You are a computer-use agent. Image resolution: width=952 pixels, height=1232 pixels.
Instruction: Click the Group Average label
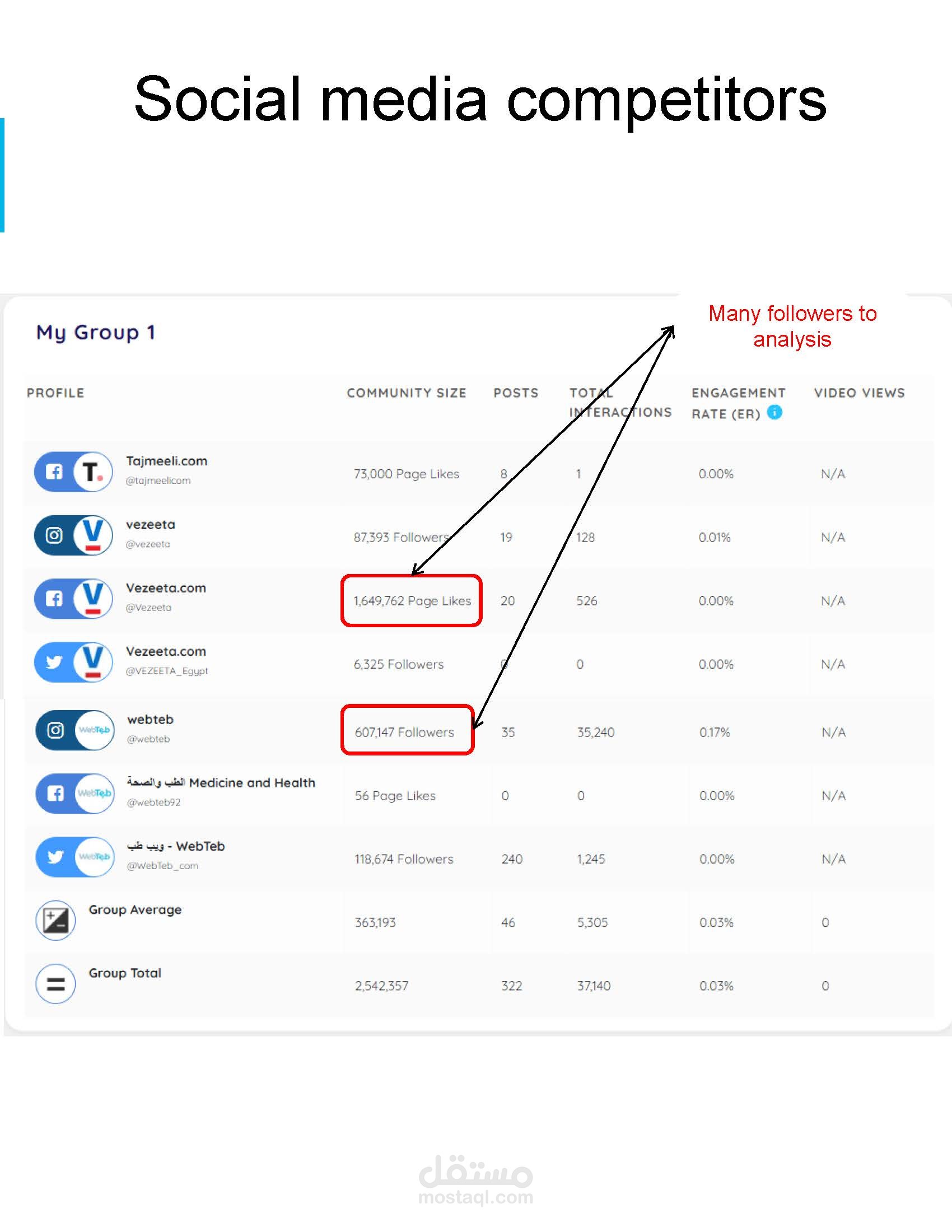point(136,910)
